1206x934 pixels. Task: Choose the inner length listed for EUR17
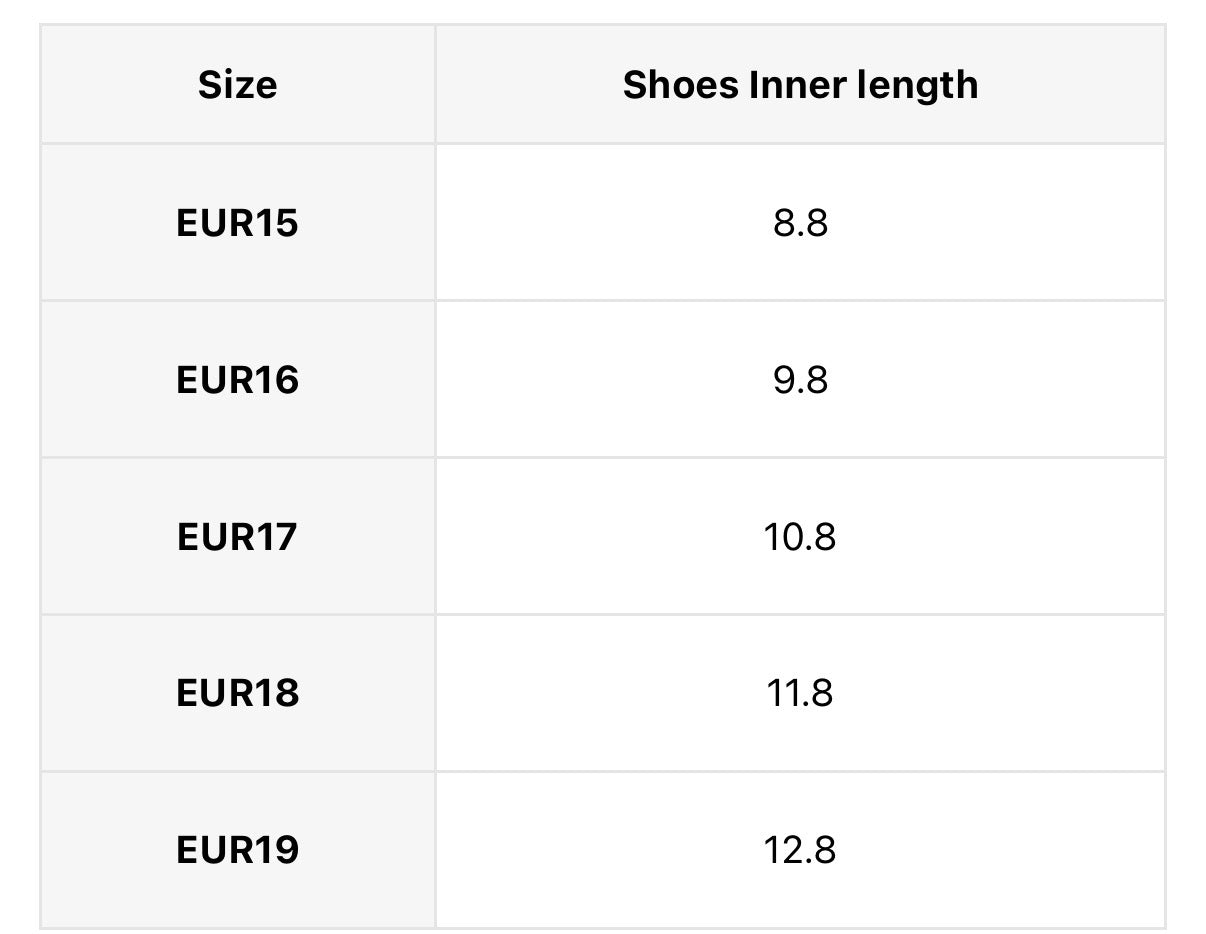pos(800,537)
